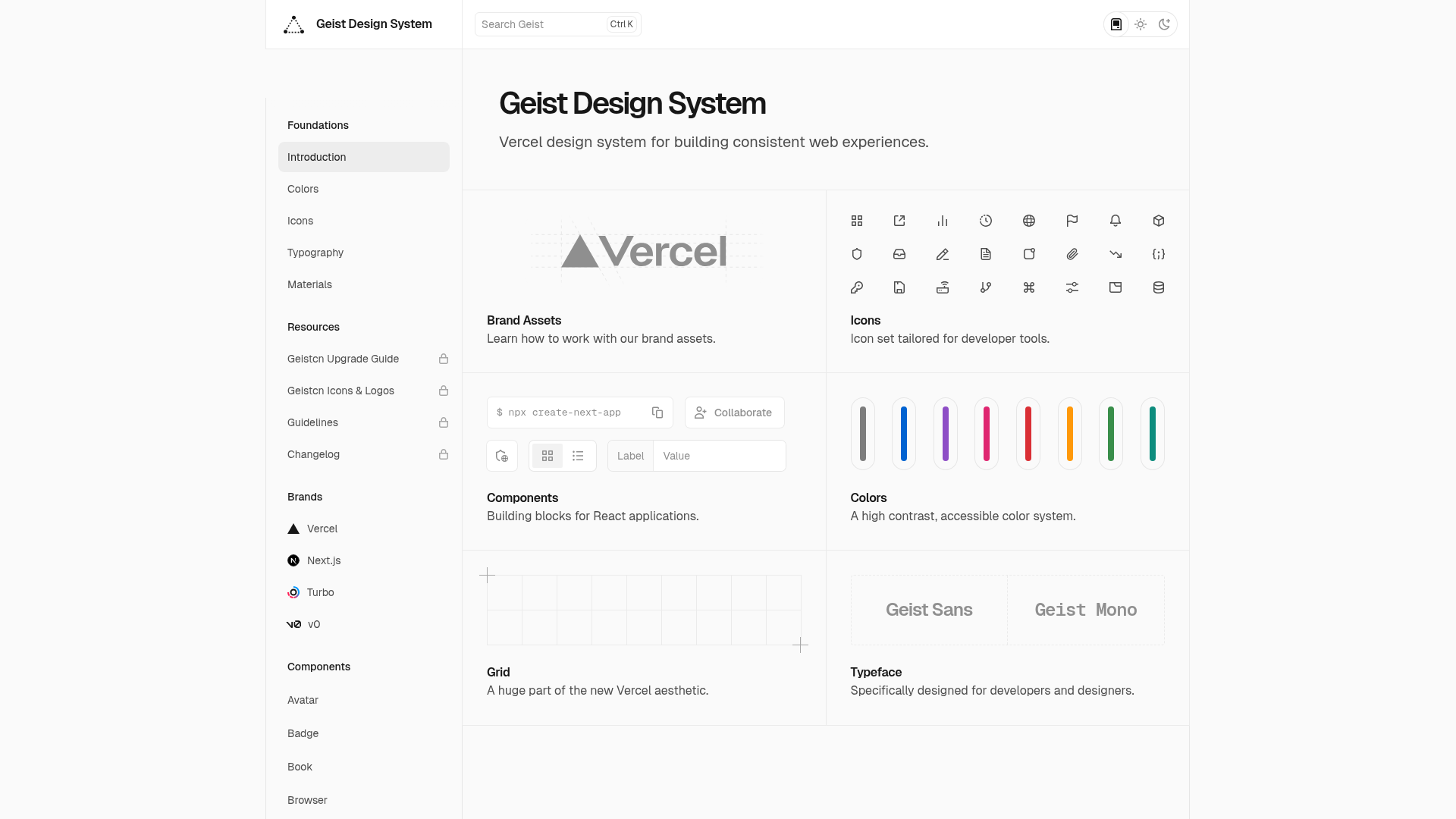Viewport: 1456px width, 819px height.
Task: Click the git branch icon
Action: (986, 287)
